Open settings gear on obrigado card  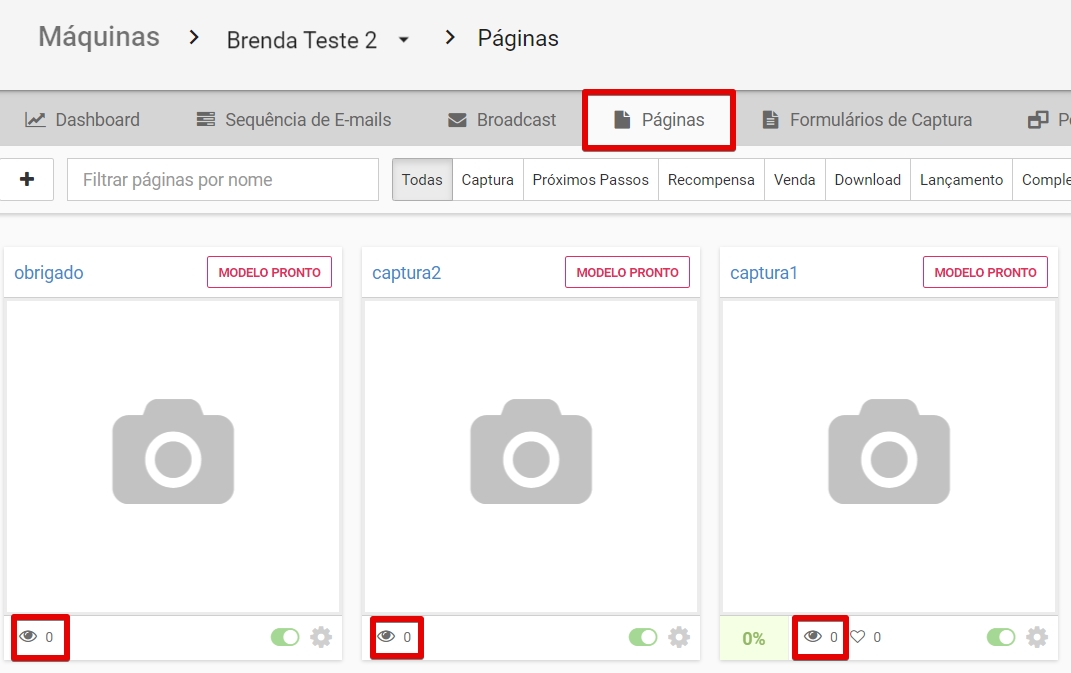pos(321,637)
